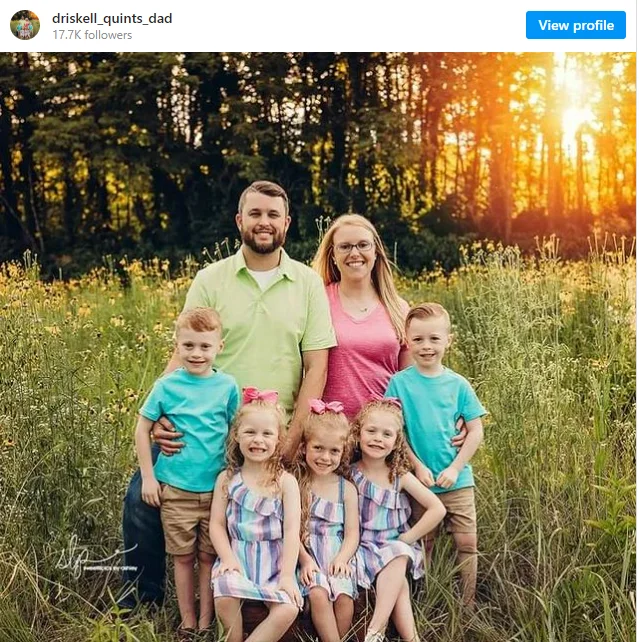This screenshot has height=642, width=639.
Task: Click the large pink bow on leftmost girl
Action: pos(260,396)
